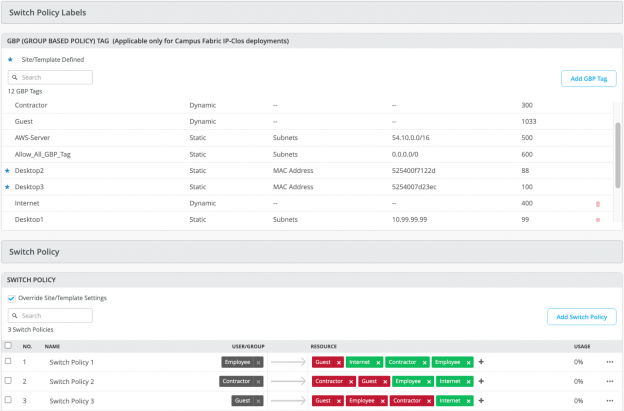Remove Employee tag from Switch Policy 1 user/group
This screenshot has height=411, width=624.
point(258,362)
